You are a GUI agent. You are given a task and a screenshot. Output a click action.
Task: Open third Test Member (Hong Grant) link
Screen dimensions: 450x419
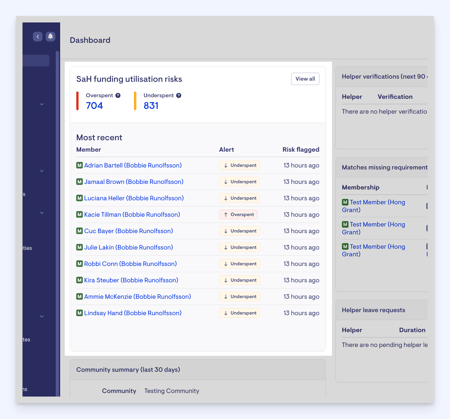coord(374,250)
